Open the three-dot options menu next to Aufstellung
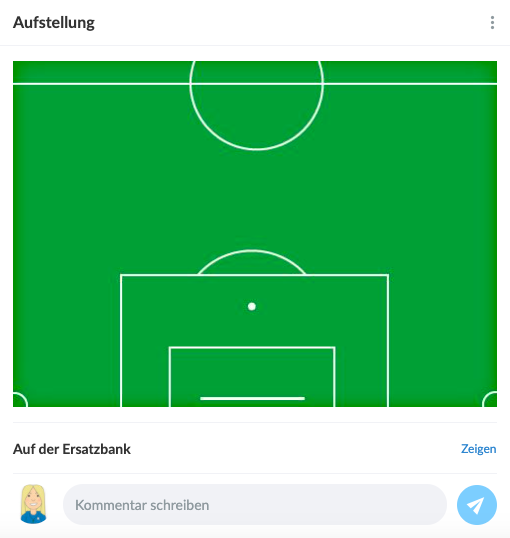 coord(492,23)
